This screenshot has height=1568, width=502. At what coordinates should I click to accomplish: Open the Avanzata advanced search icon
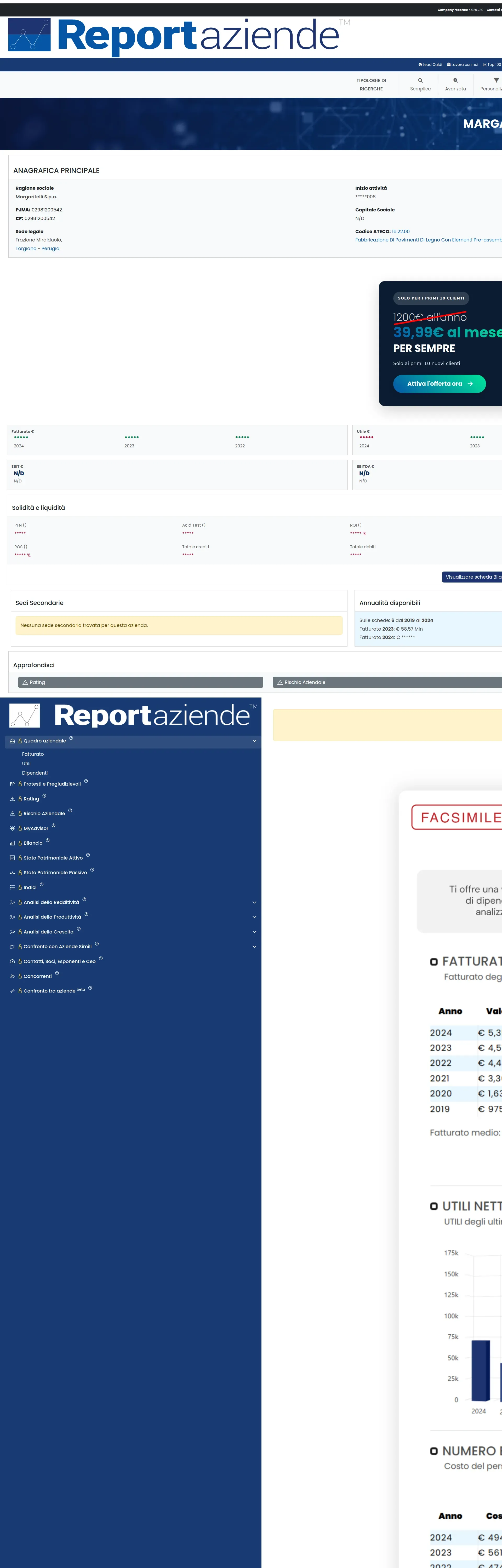455,80
